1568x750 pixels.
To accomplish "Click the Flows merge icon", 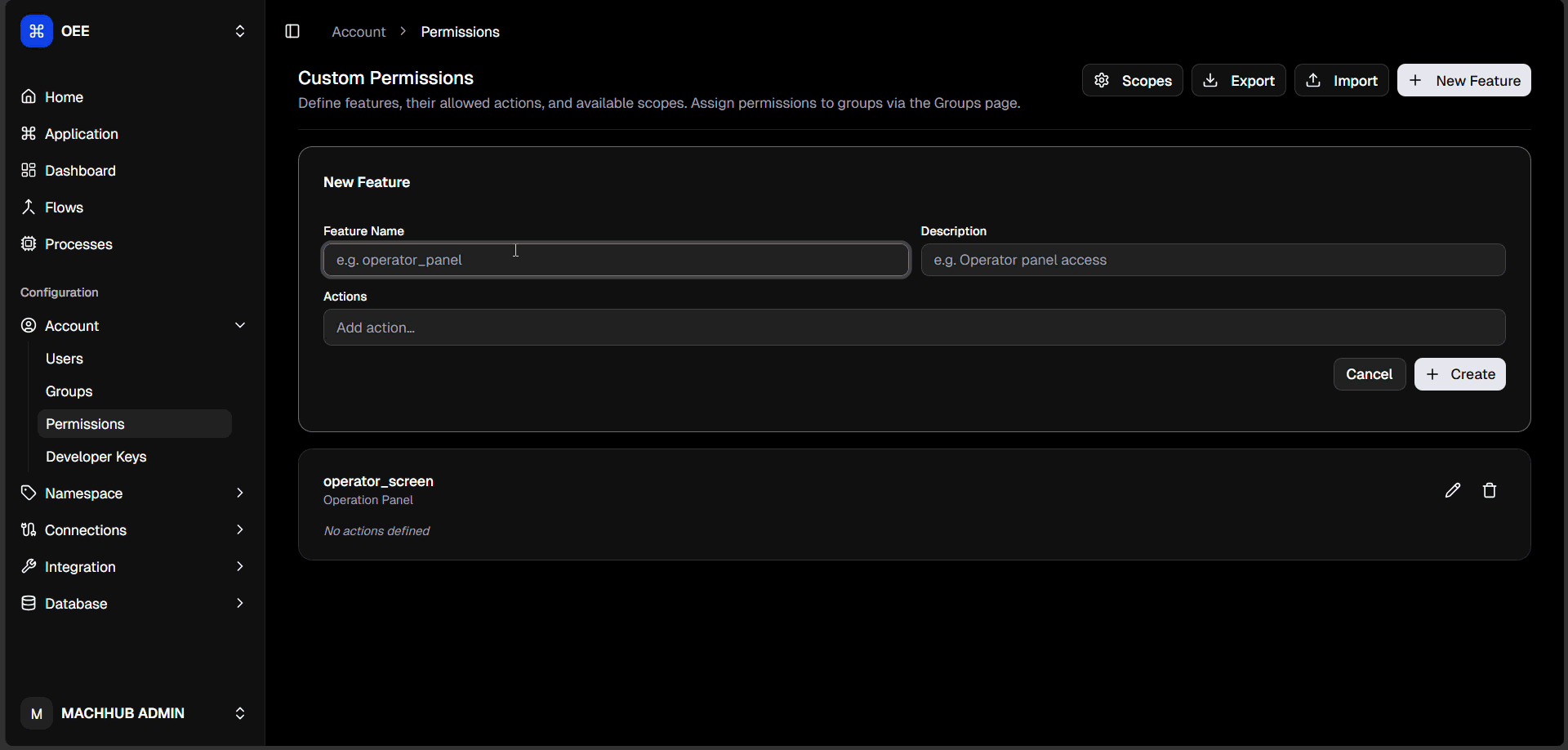I will tap(29, 207).
